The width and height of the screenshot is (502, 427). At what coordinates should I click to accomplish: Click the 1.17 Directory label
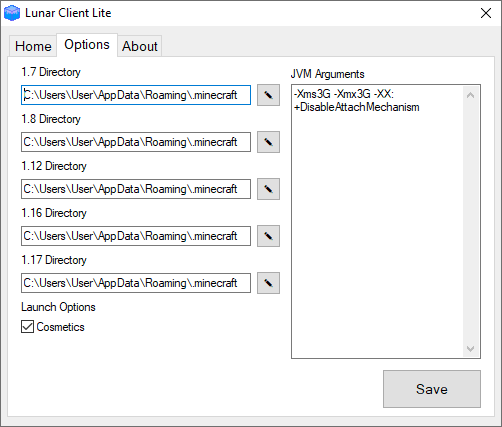click(x=54, y=260)
